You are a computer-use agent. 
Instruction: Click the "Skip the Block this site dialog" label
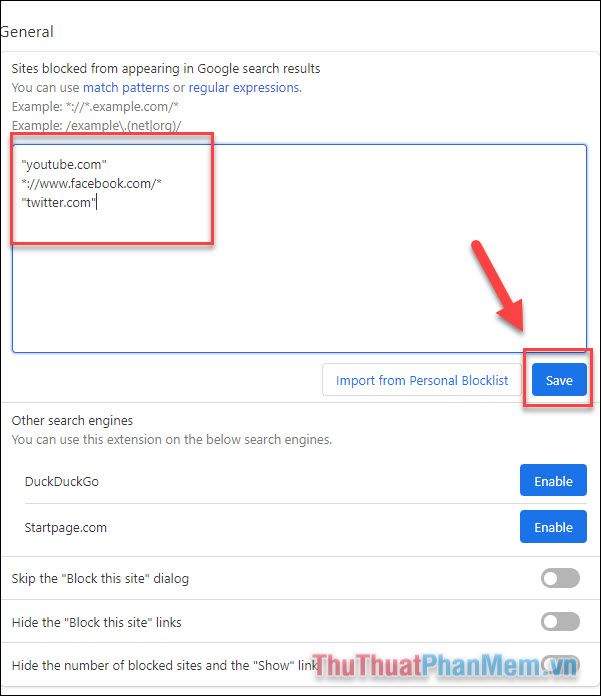tap(100, 578)
